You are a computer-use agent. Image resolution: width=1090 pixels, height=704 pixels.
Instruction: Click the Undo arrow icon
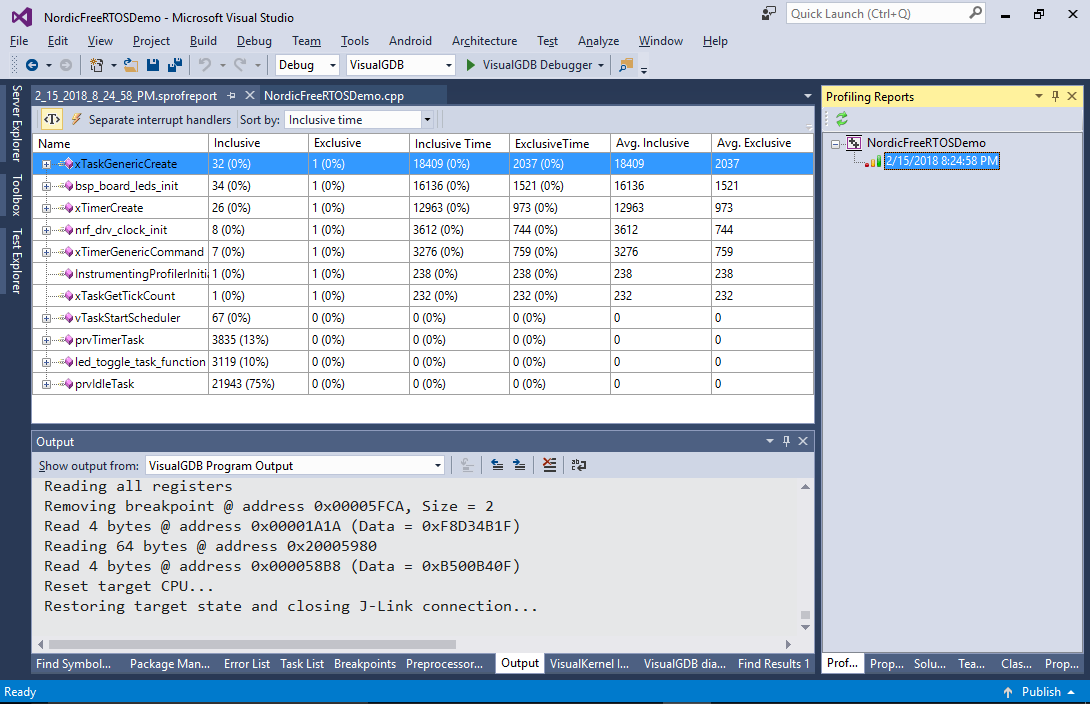[x=204, y=65]
